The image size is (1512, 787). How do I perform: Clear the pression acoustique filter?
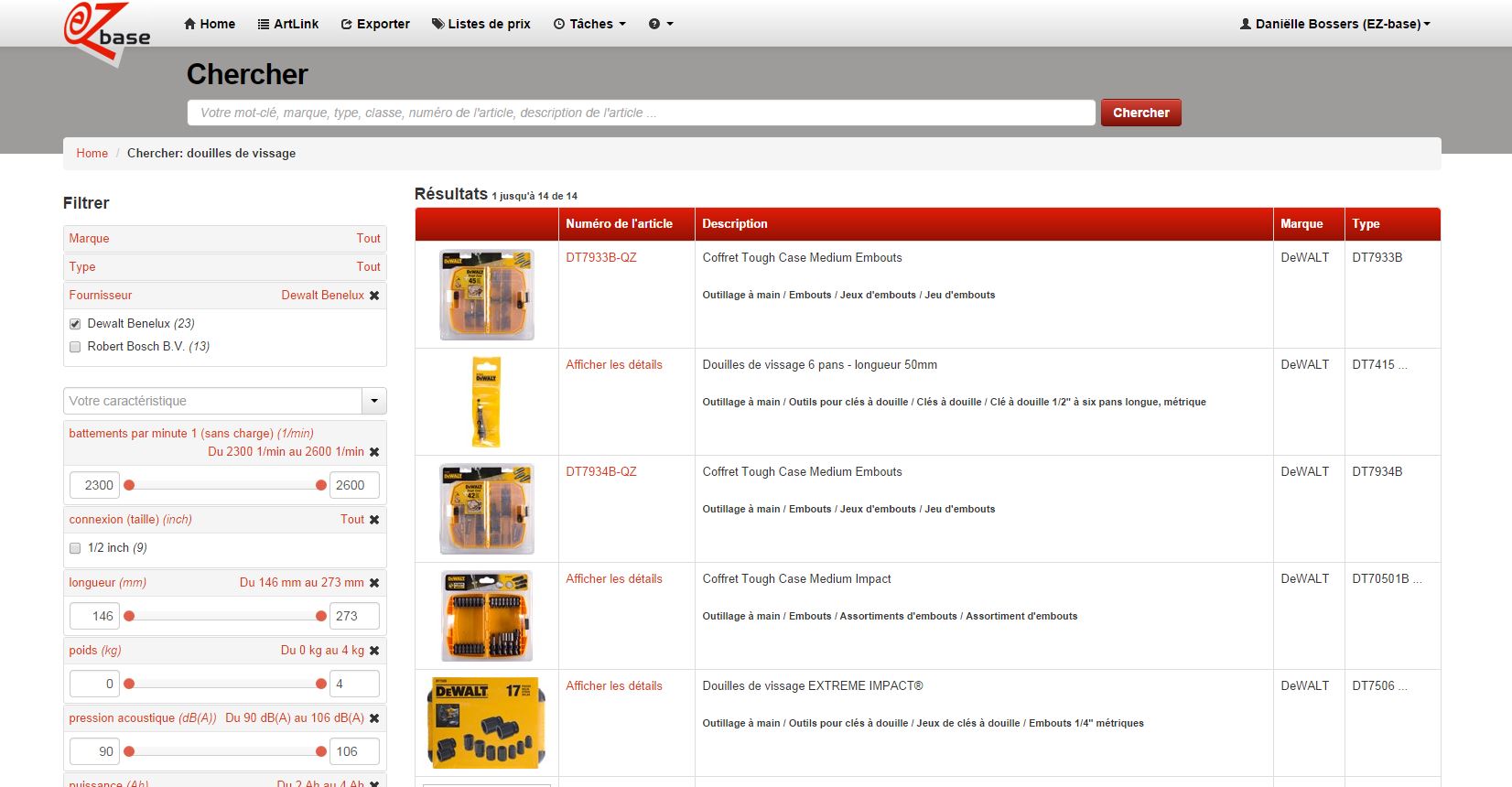click(373, 718)
